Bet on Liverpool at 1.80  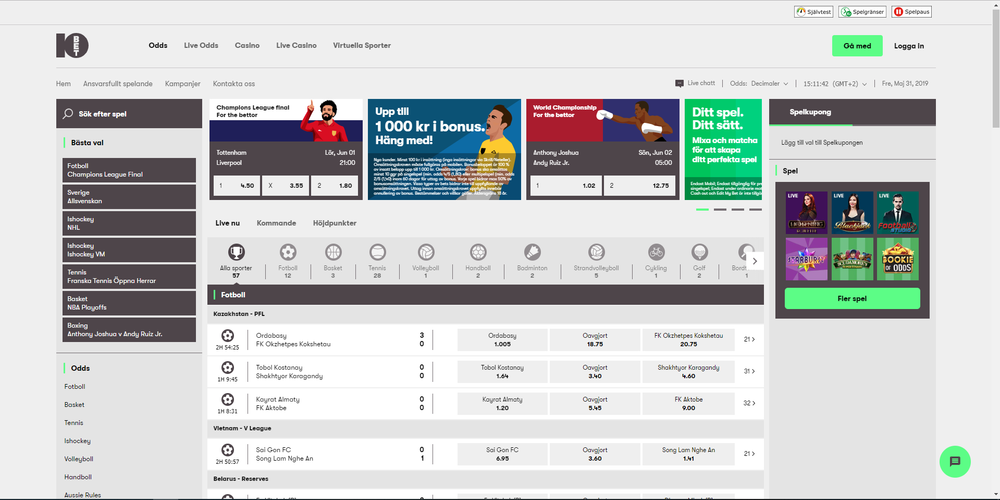(335, 186)
